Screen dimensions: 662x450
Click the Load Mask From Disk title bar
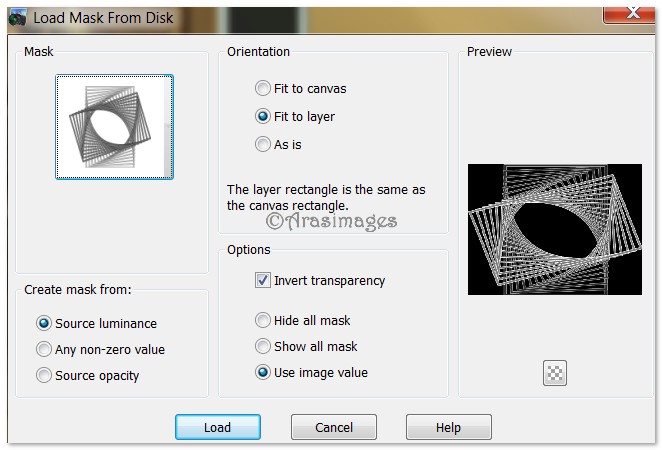300,18
